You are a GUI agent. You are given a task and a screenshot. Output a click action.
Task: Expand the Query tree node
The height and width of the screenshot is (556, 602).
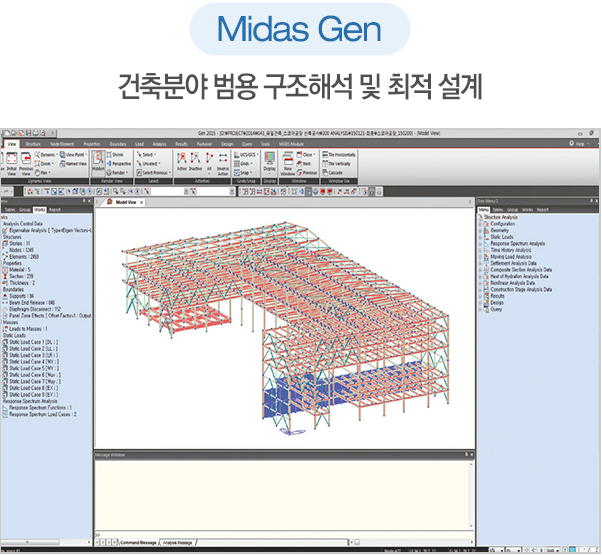pos(480,309)
